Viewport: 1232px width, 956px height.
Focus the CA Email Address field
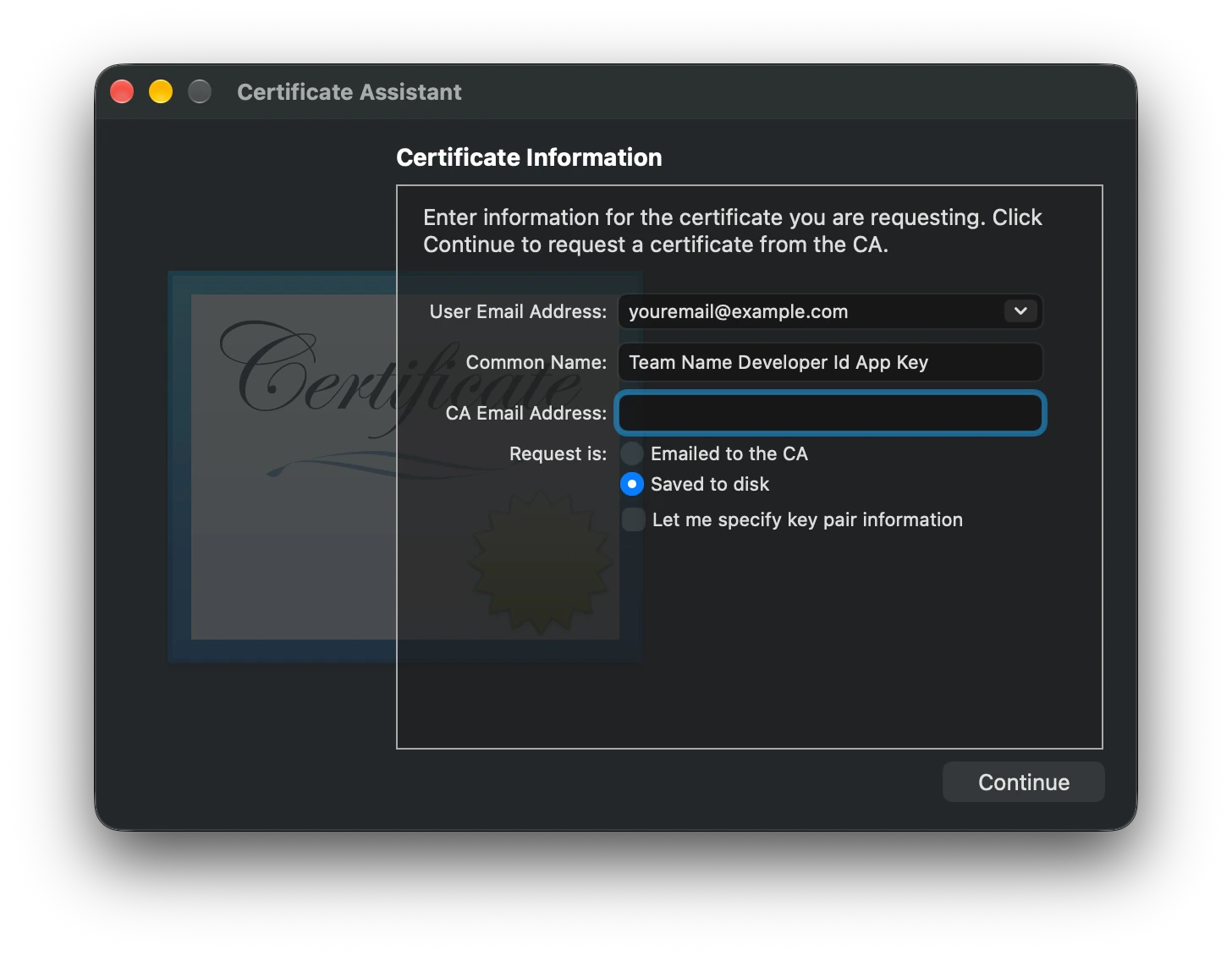pos(830,413)
